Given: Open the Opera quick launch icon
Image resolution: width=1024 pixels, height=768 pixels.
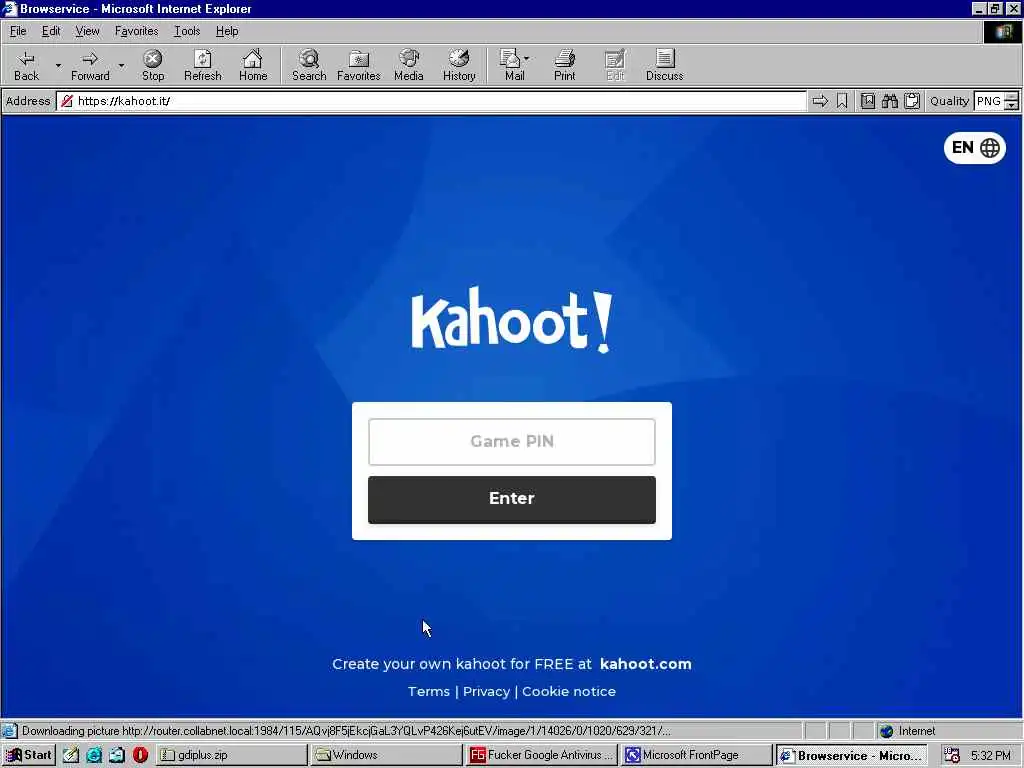Looking at the screenshot, I should 140,755.
